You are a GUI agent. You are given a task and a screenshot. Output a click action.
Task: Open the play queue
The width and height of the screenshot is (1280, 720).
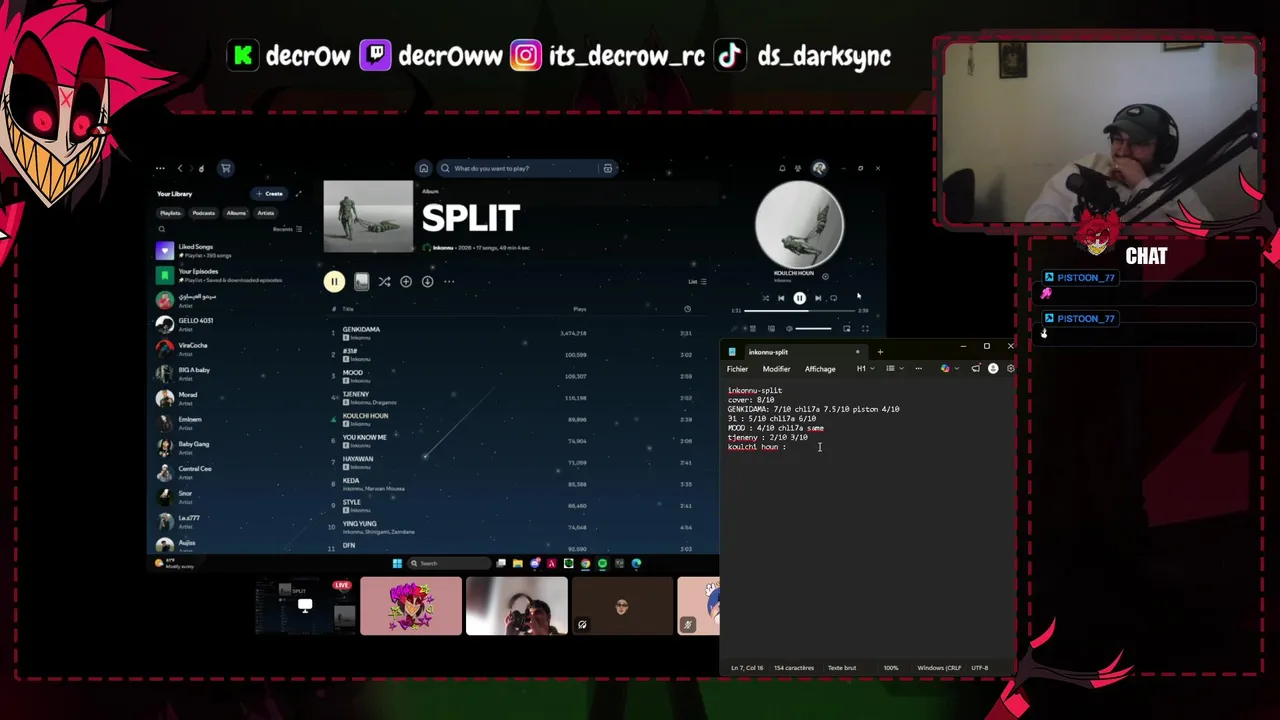coord(753,328)
